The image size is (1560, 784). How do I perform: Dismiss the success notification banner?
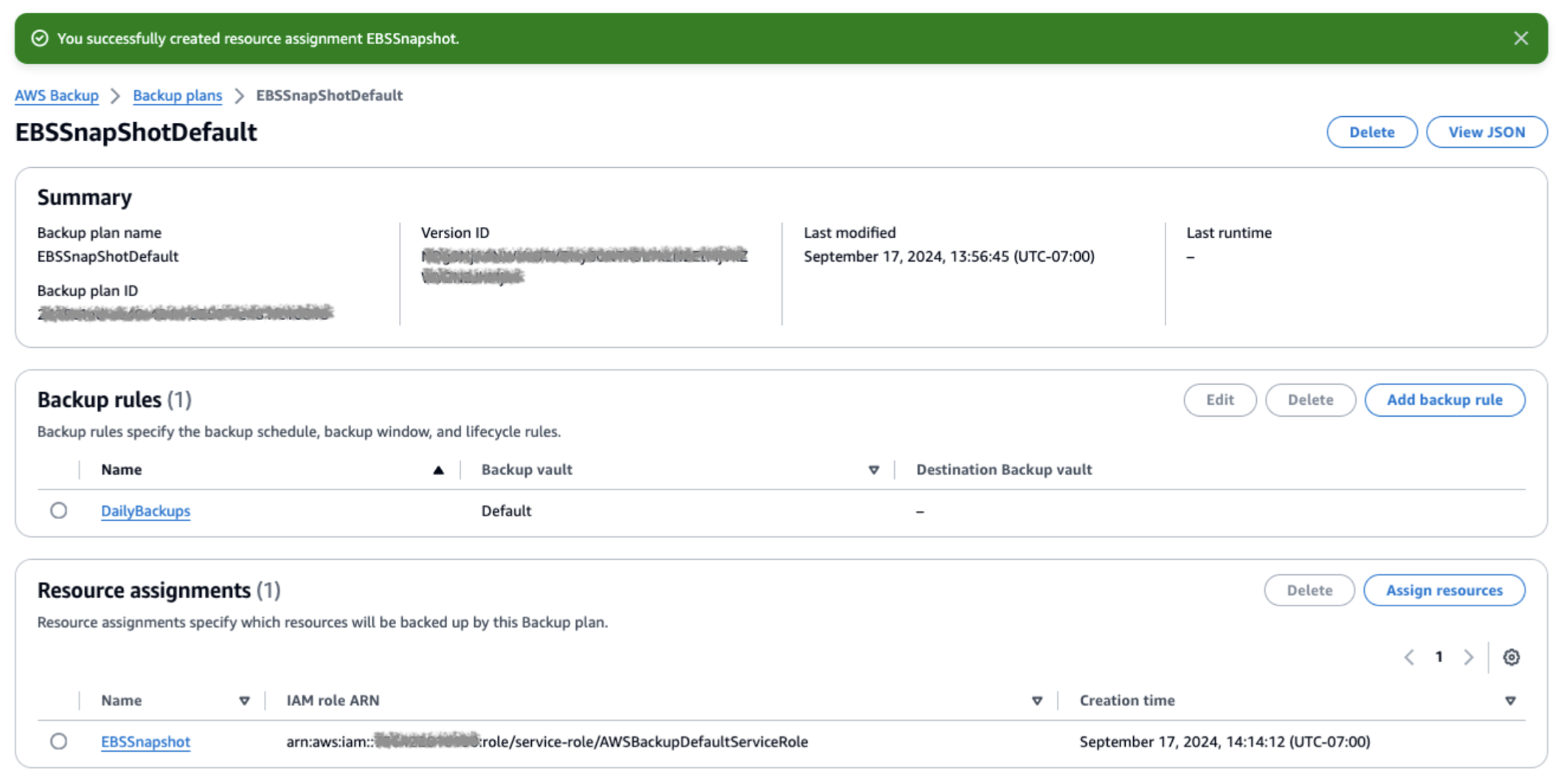(1520, 38)
